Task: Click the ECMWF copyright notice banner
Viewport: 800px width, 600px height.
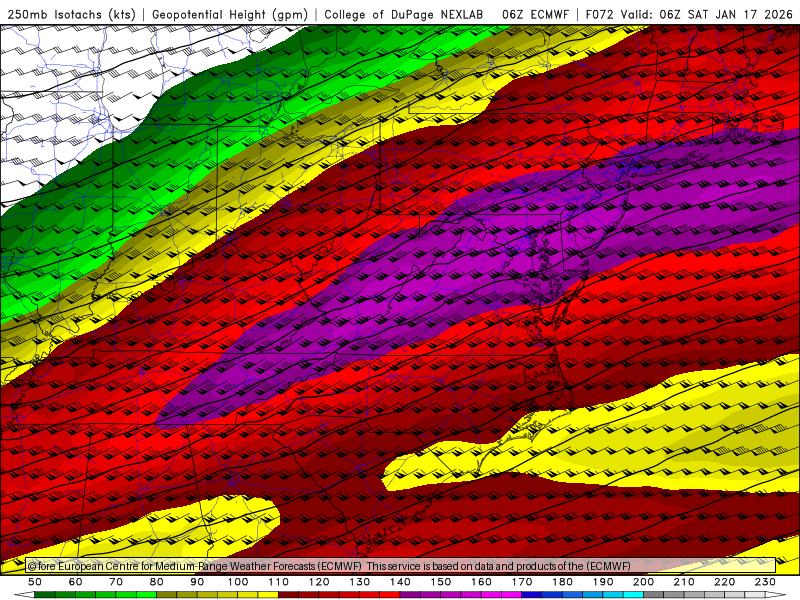Action: click(x=401, y=566)
